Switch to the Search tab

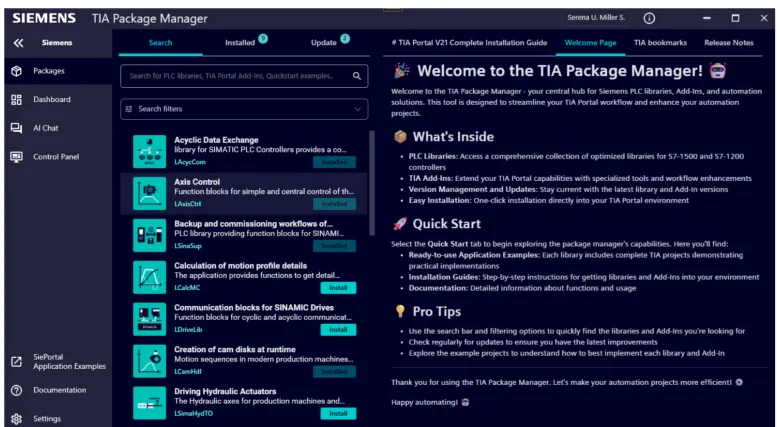click(x=161, y=43)
